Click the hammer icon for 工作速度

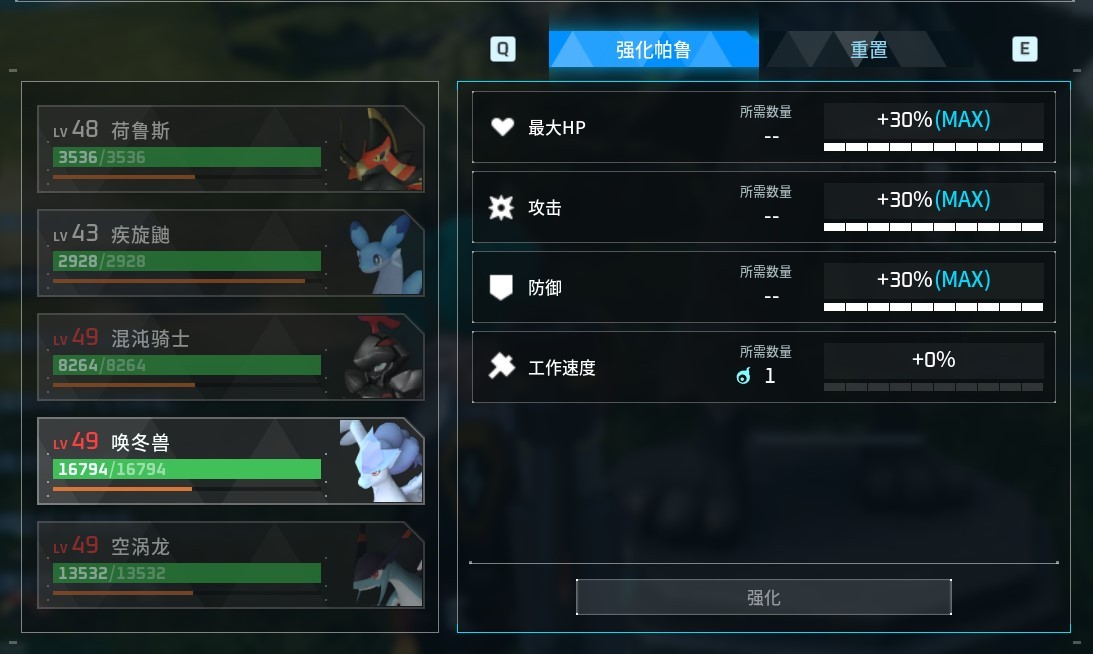[502, 366]
